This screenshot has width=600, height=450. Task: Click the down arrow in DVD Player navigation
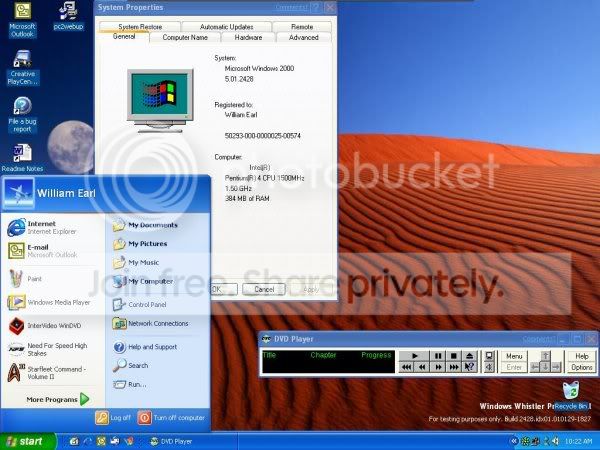[x=545, y=367]
